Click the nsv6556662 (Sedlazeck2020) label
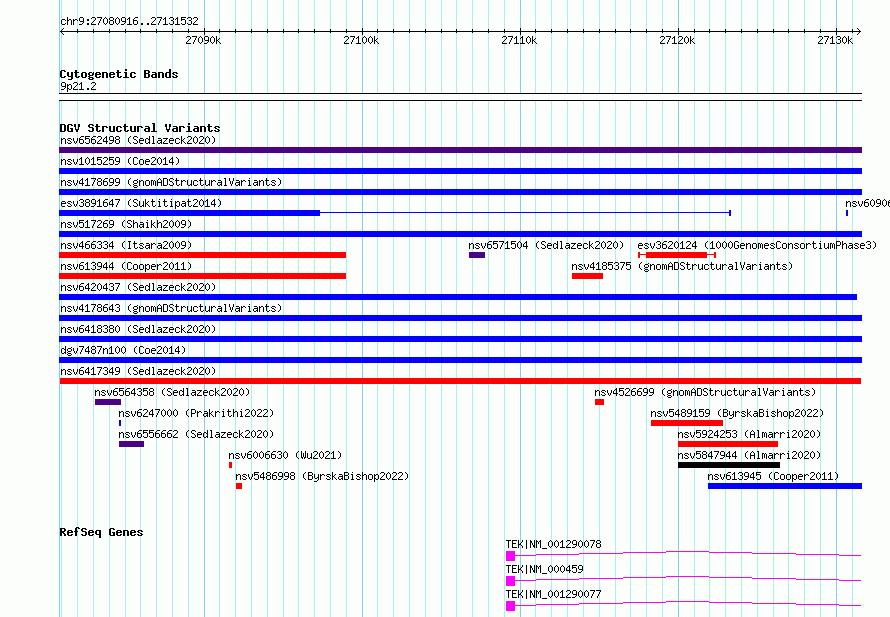The height and width of the screenshot is (617, 890). (196, 434)
